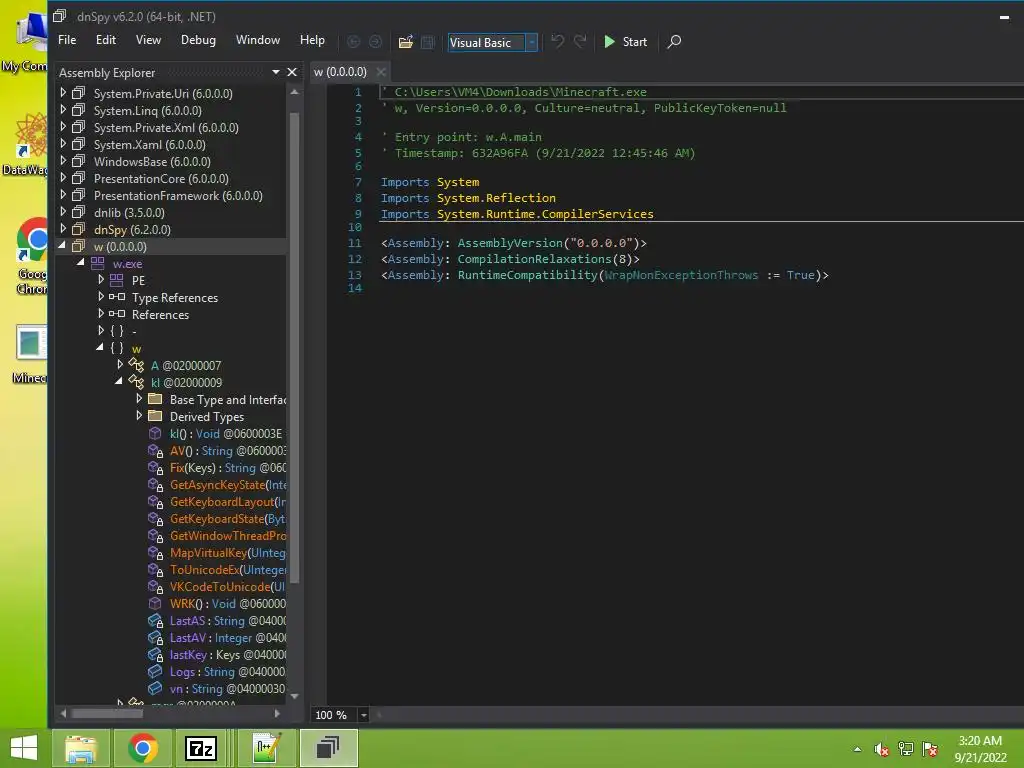The width and height of the screenshot is (1024, 768).
Task: Select the LastAV : Integer field
Action: (x=227, y=637)
